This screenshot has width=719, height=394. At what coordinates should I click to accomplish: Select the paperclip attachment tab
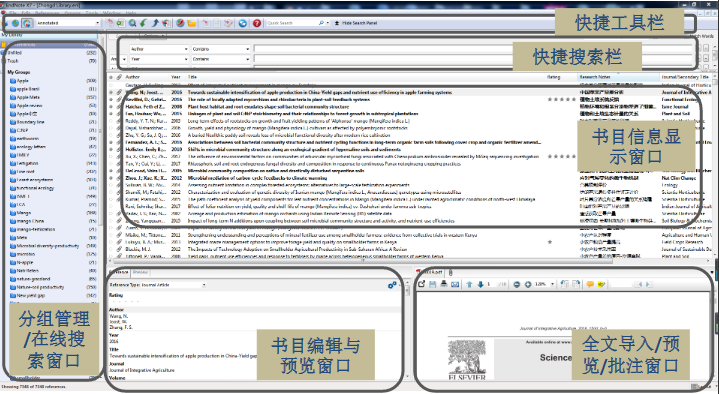click(x=451, y=272)
